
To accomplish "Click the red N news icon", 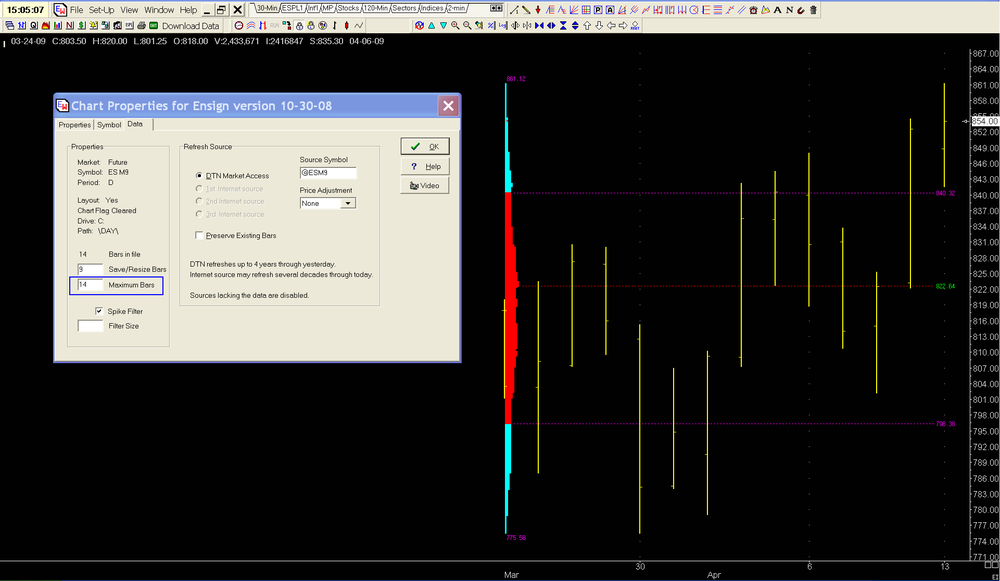I will point(70,26).
